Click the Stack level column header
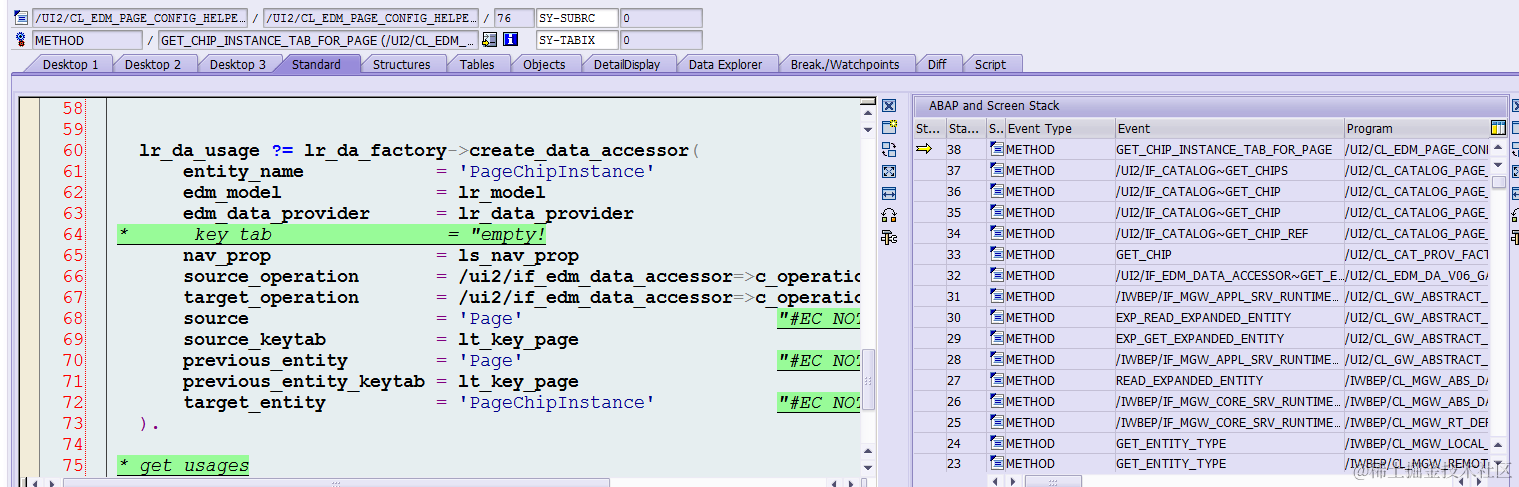The image size is (1519, 487). [965, 128]
